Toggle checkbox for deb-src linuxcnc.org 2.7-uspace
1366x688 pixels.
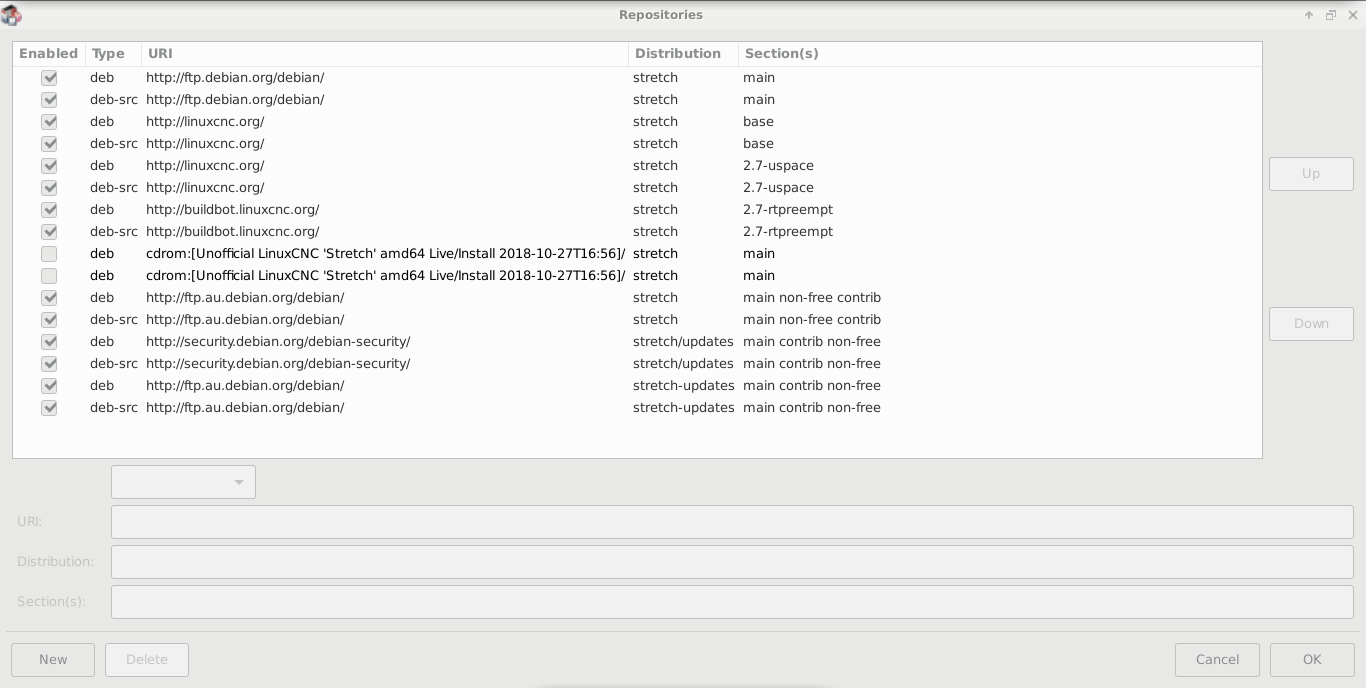click(49, 187)
